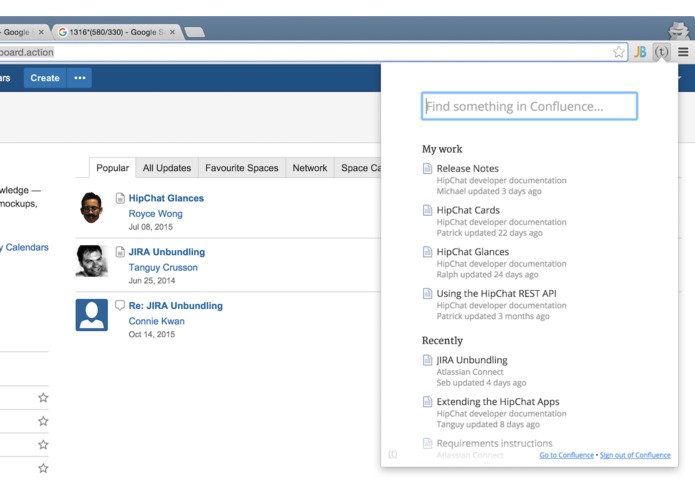Toggle the second favourite star in sidebar
695x494 pixels.
(43, 421)
